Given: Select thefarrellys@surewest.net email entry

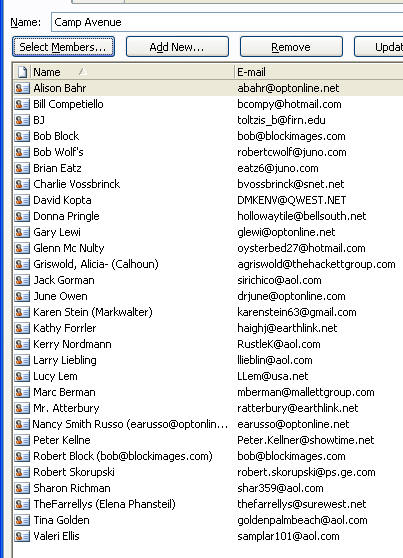Looking at the screenshot, I should pos(302,504).
